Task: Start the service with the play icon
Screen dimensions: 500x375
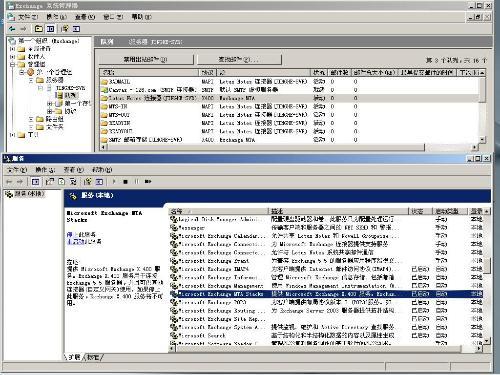Action: pyautogui.click(x=114, y=182)
